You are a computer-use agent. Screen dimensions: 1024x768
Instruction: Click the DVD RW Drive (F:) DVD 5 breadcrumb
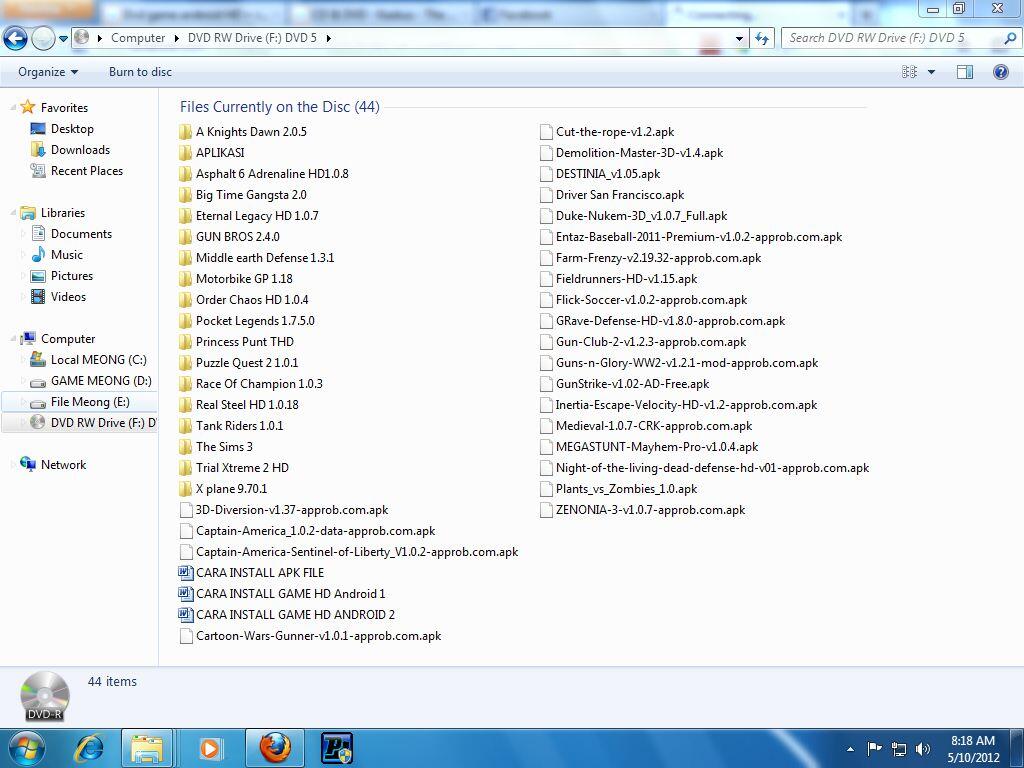tap(252, 38)
